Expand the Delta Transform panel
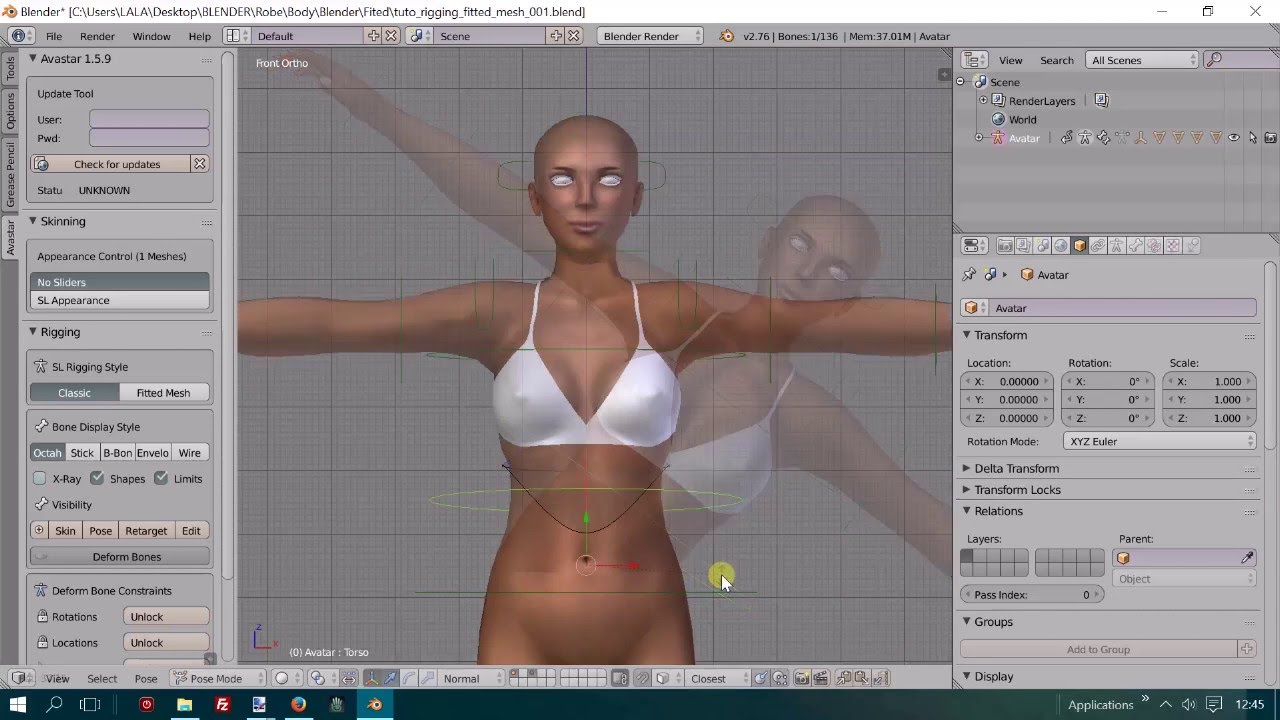The image size is (1280, 720). coord(1017,468)
